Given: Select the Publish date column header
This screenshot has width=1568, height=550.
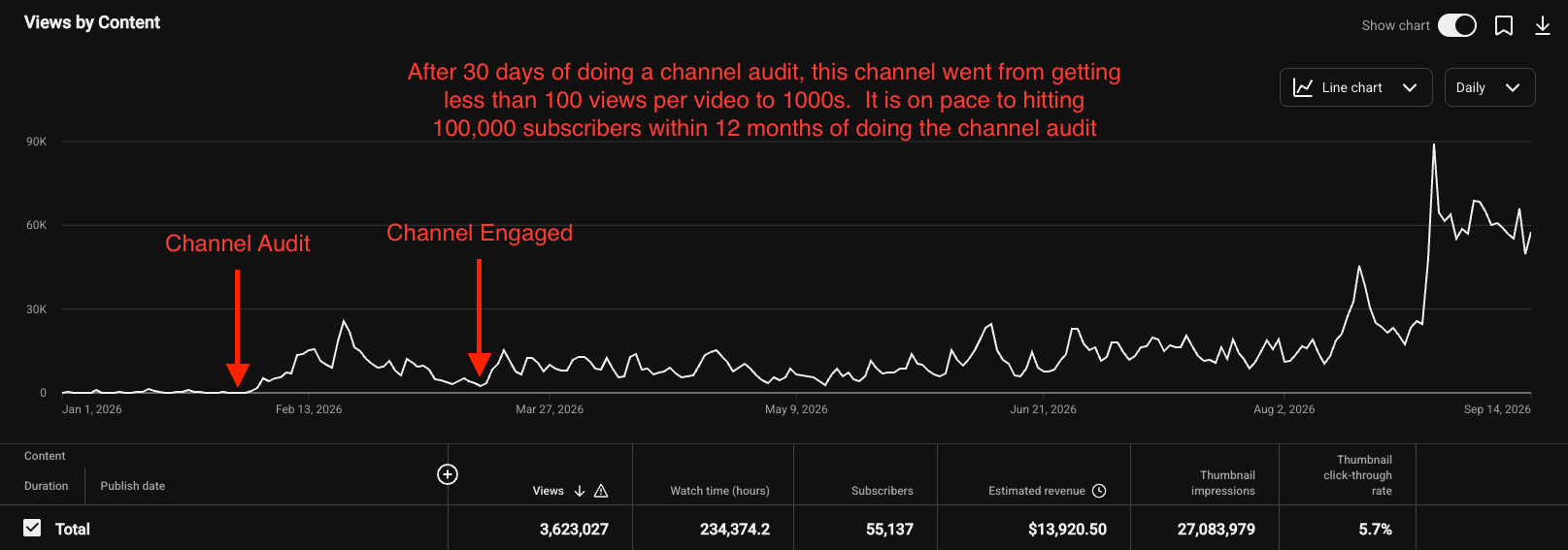Looking at the screenshot, I should [133, 486].
